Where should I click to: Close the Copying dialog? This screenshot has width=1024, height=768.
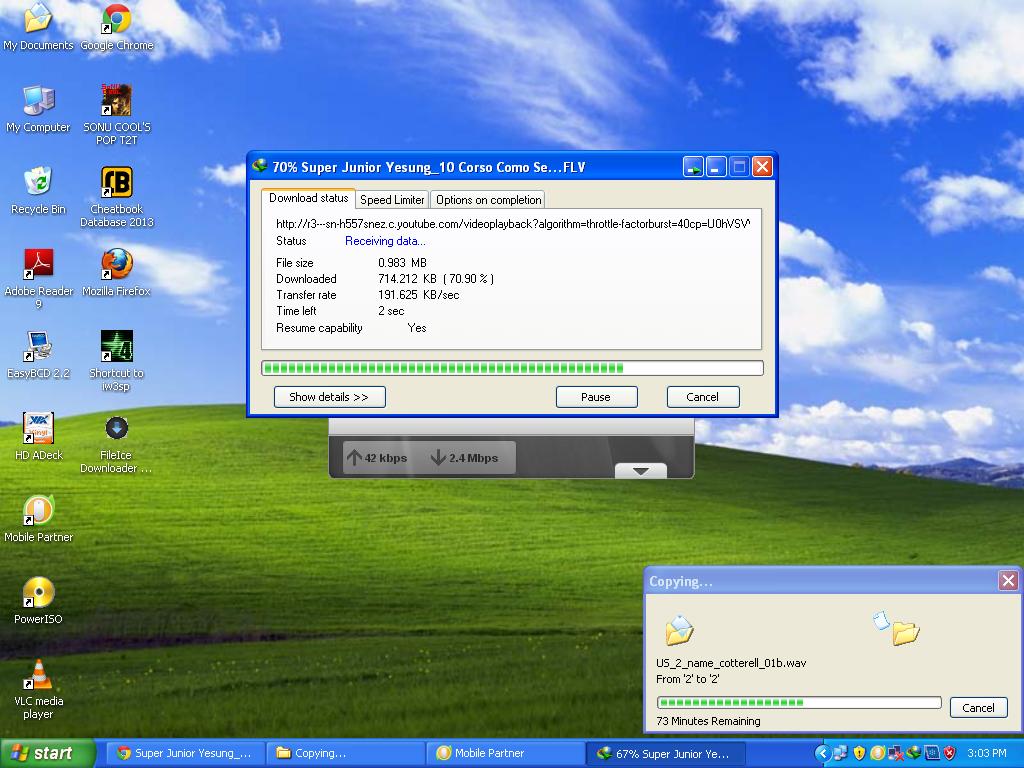coord(1008,581)
